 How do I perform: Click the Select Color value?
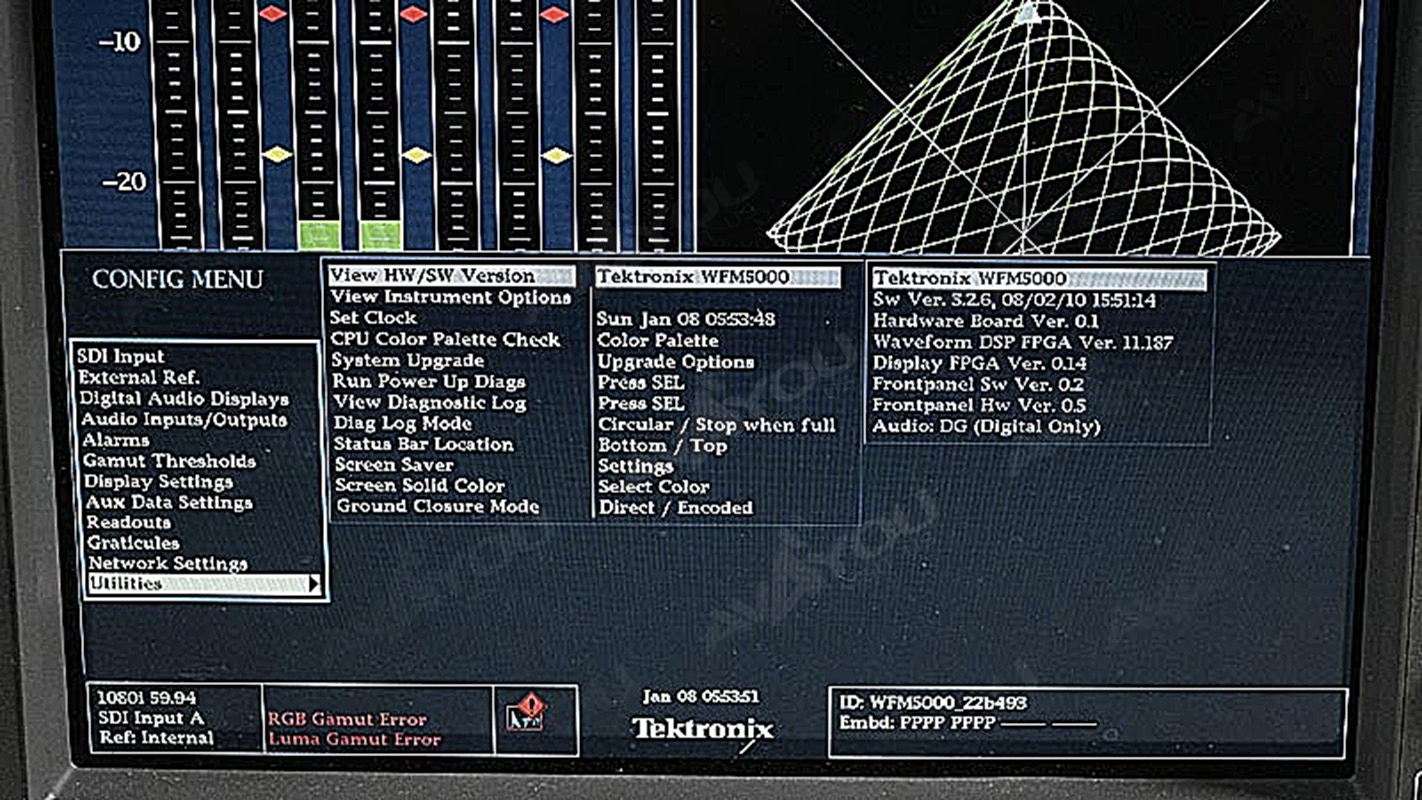coord(654,487)
